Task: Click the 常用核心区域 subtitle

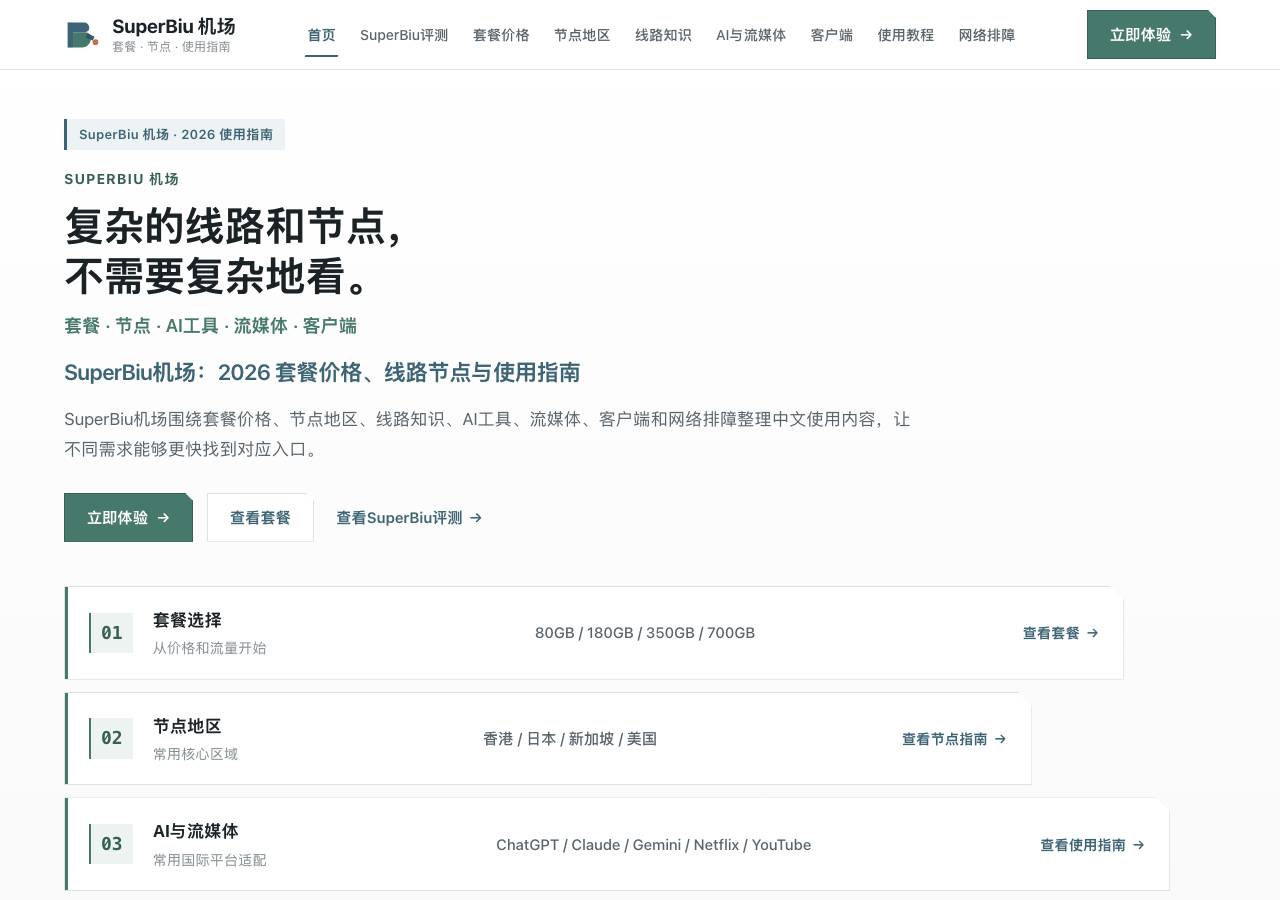Action: (x=195, y=754)
